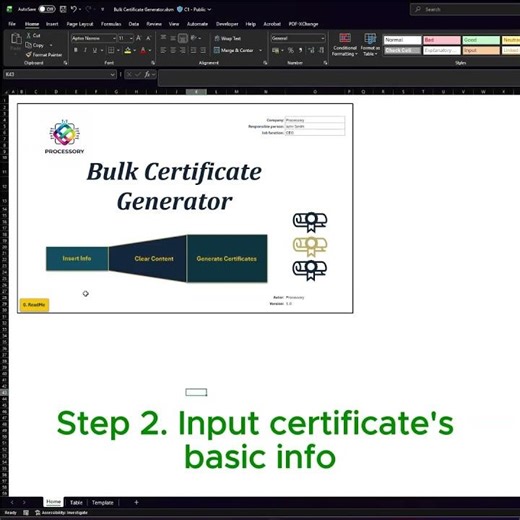Apply the red Font Color
Image resolution: width=520 pixels, height=520 pixels.
point(143,50)
